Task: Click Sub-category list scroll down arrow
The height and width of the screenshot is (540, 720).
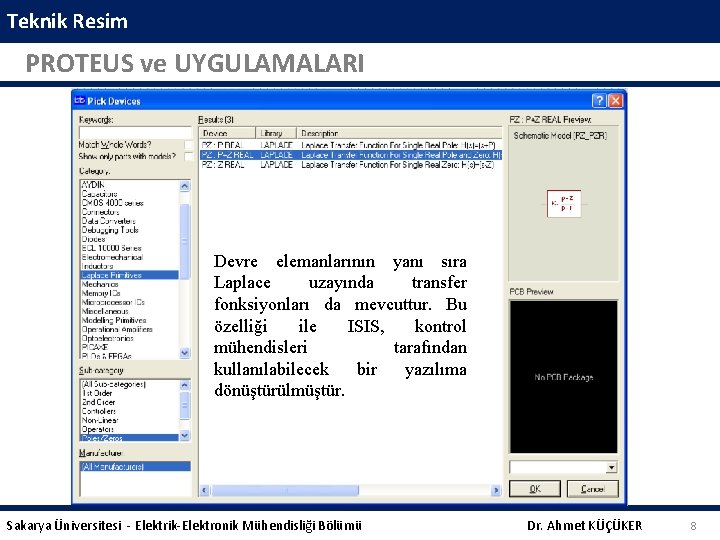Action: click(185, 435)
